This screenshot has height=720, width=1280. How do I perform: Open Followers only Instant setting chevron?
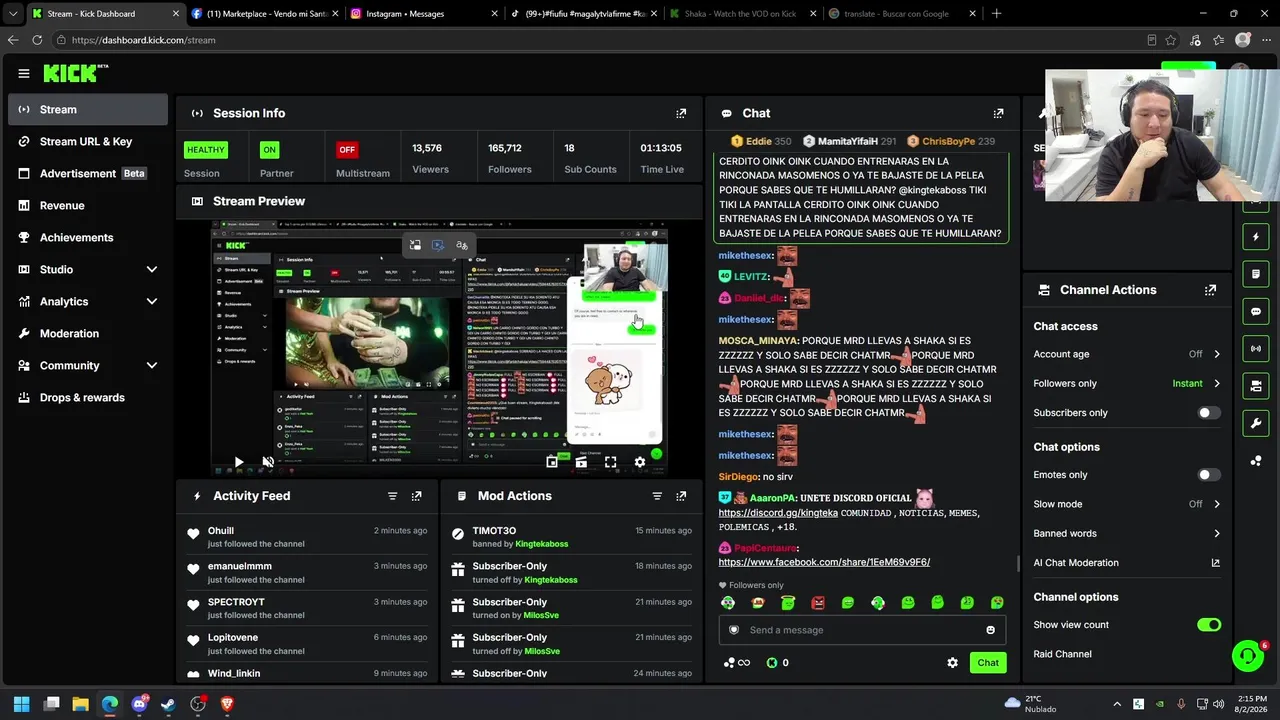[1217, 384]
